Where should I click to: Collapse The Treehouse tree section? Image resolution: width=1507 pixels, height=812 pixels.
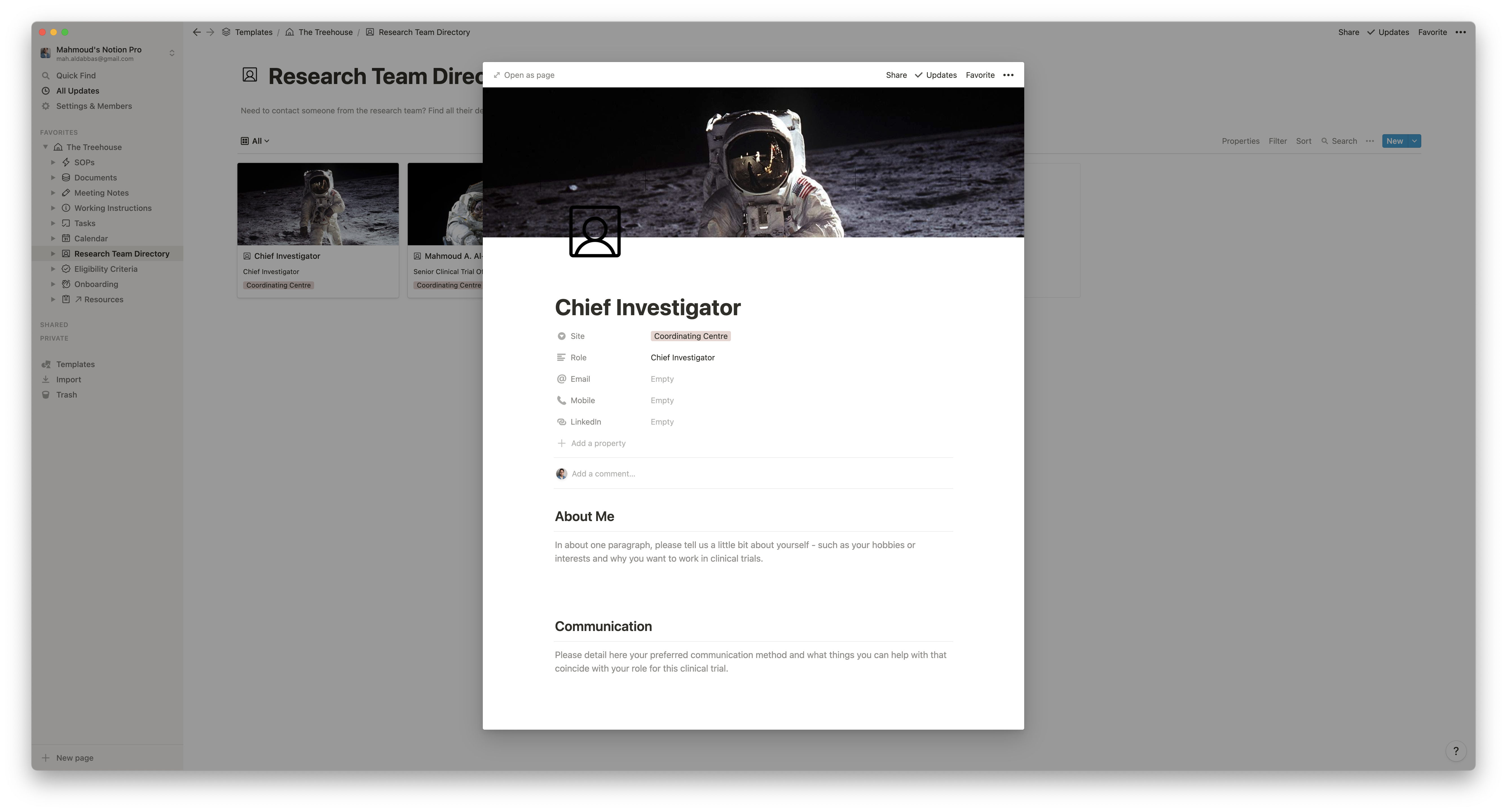pyautogui.click(x=46, y=147)
